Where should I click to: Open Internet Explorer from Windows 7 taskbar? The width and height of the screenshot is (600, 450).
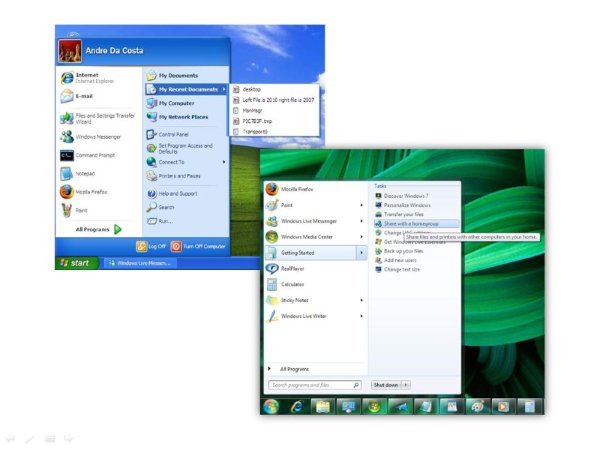click(x=297, y=407)
